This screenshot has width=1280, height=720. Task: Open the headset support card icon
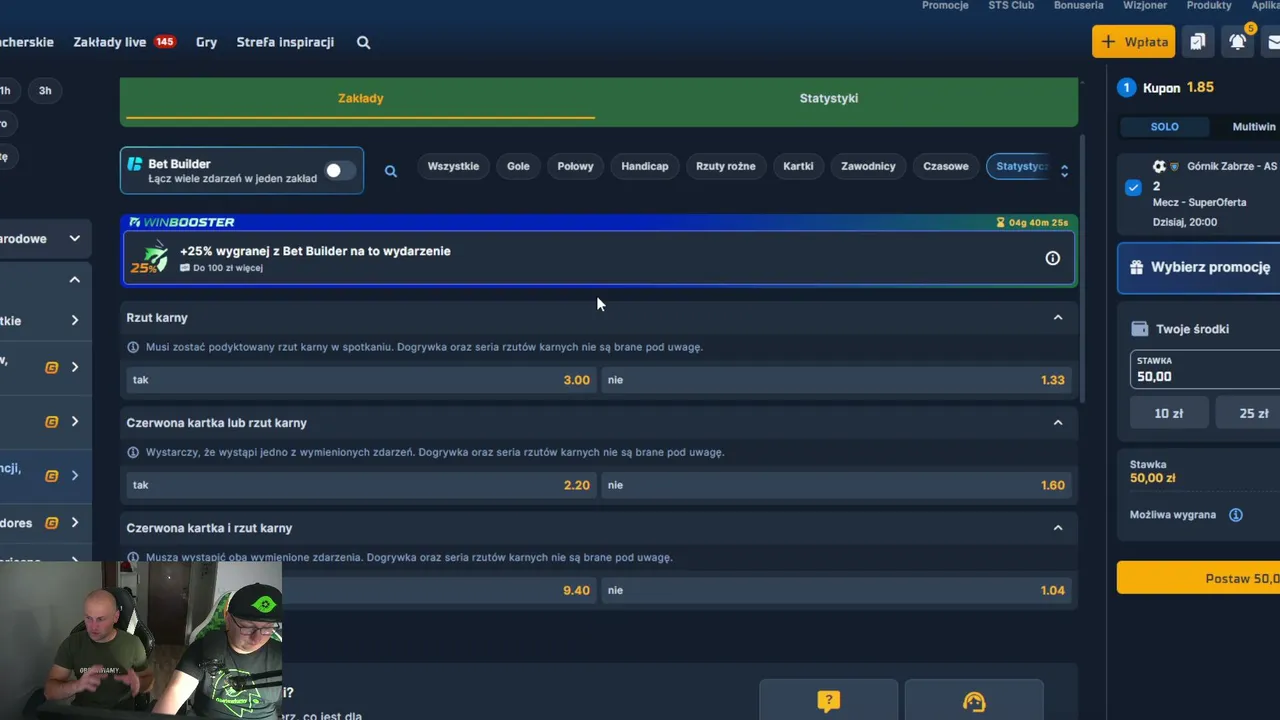tap(974, 702)
